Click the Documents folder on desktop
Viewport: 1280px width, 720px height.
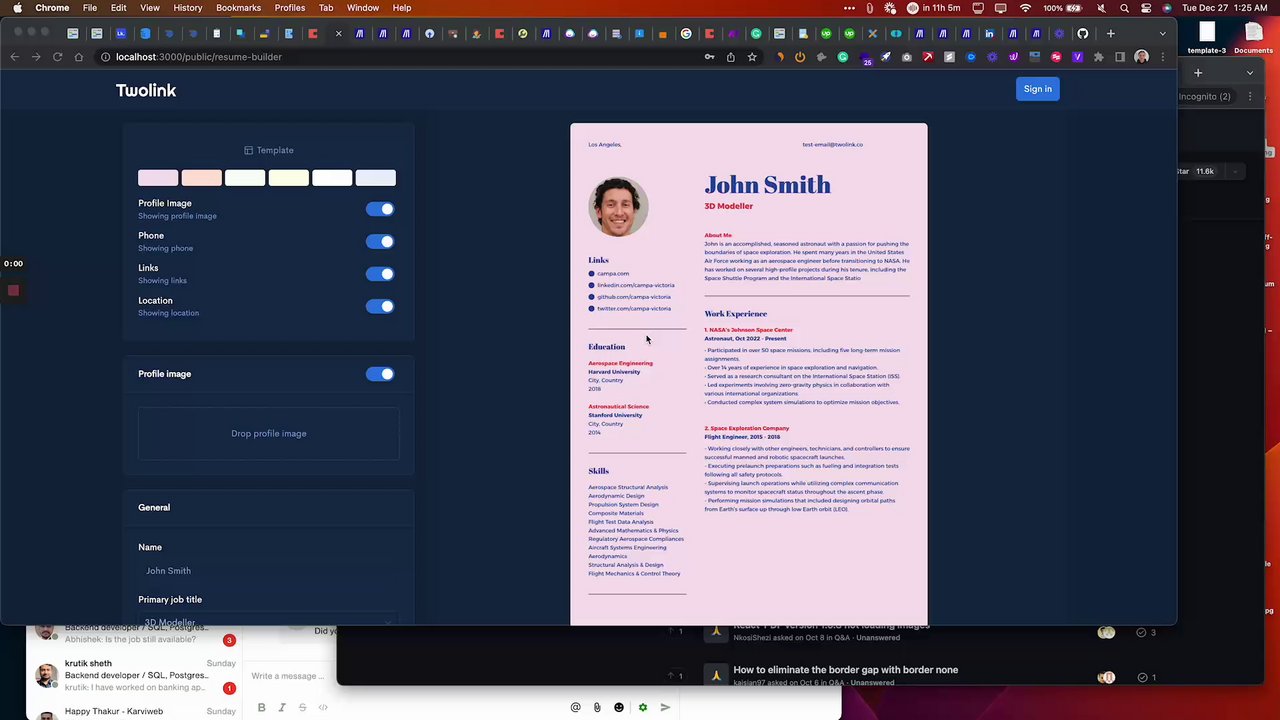1253,38
